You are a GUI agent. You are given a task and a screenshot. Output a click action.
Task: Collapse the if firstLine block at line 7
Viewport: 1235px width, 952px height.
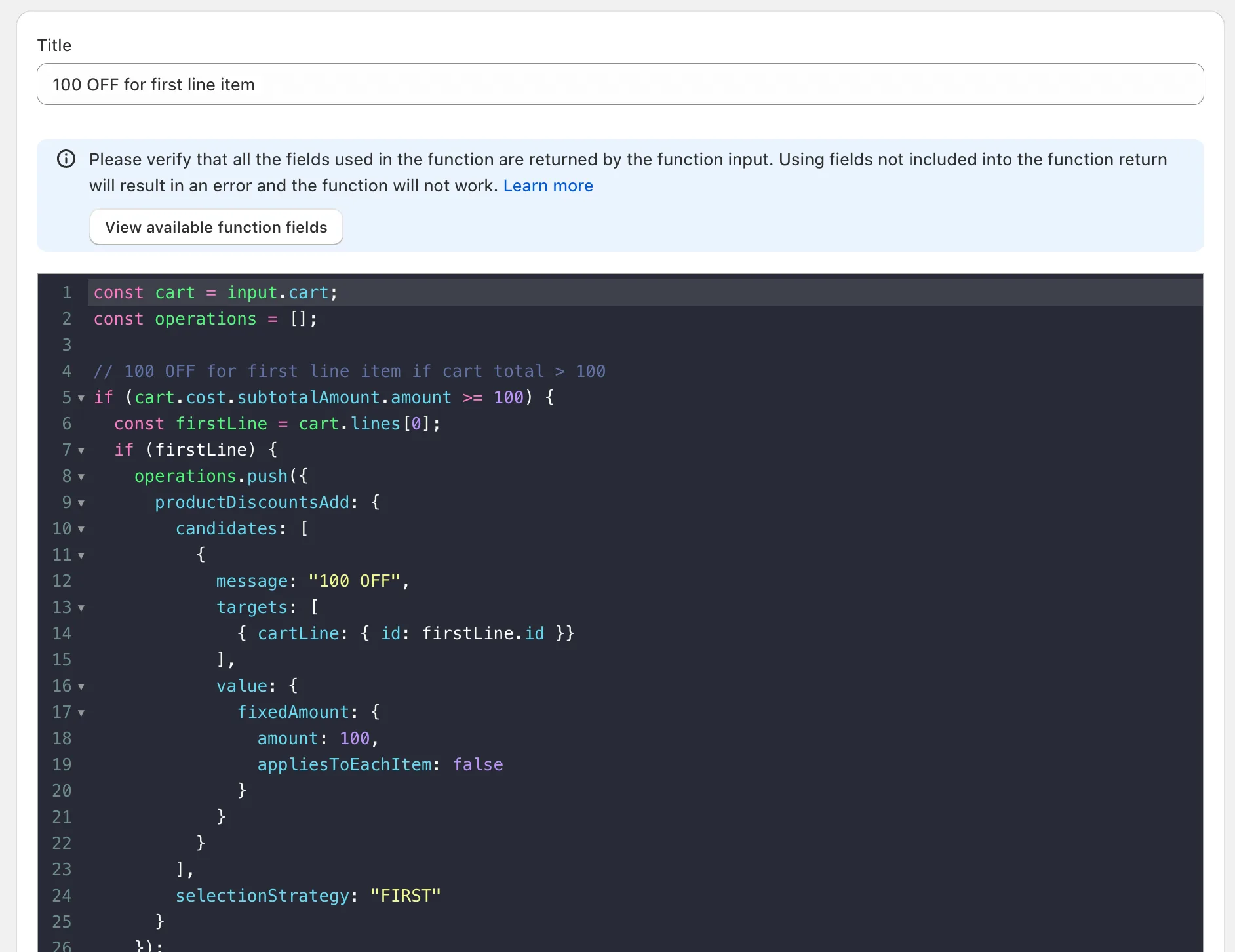(x=81, y=450)
